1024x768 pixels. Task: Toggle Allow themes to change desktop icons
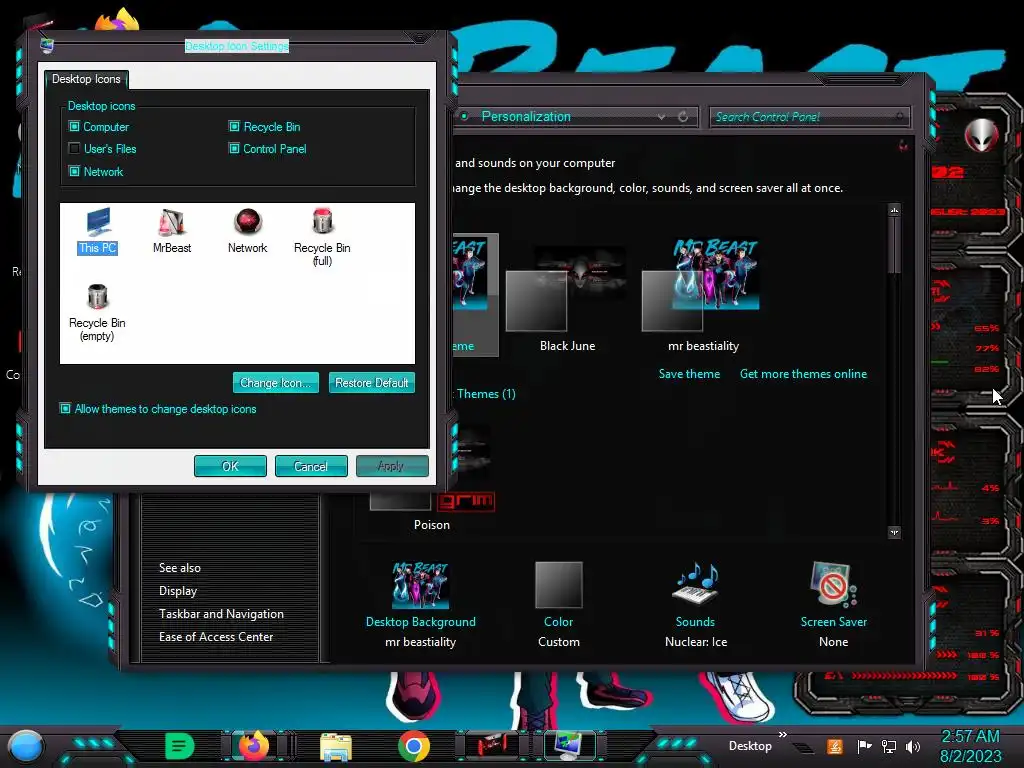[x=65, y=409]
